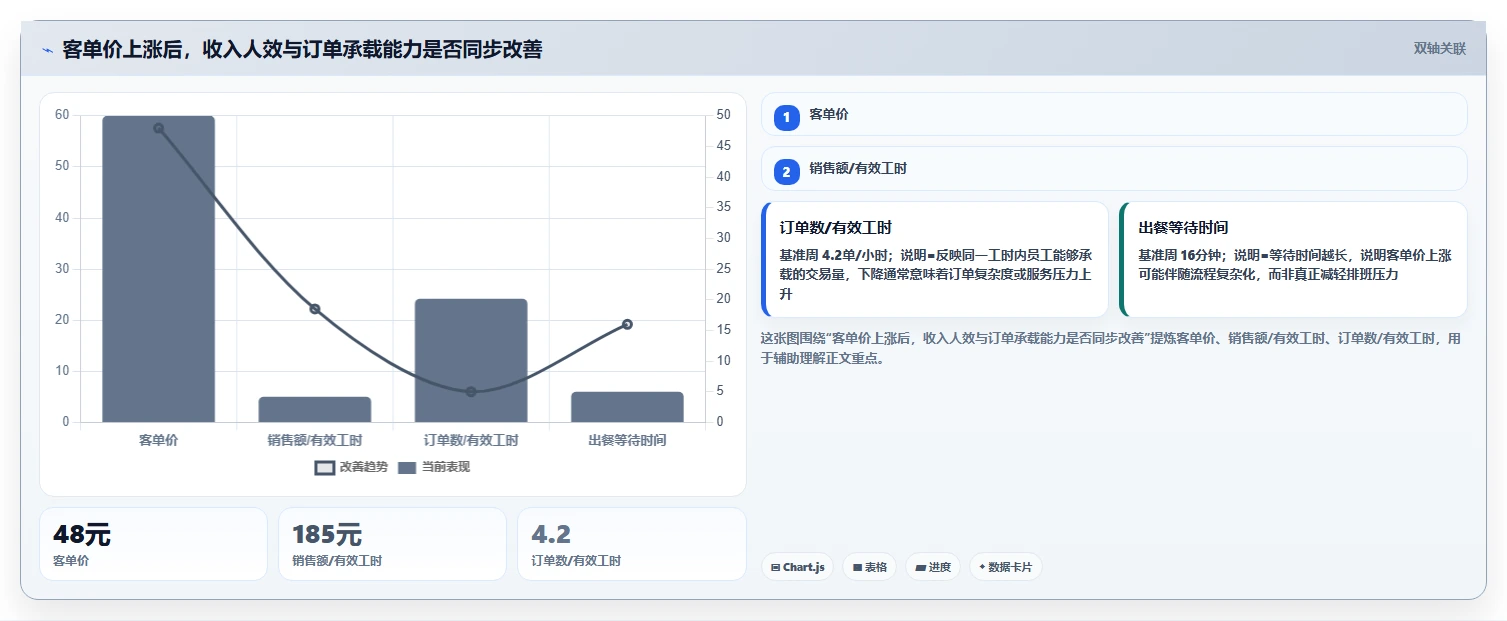Click the 出餐等待时间 x-axis label
Screen dimensions: 1507x621
pyautogui.click(x=627, y=440)
